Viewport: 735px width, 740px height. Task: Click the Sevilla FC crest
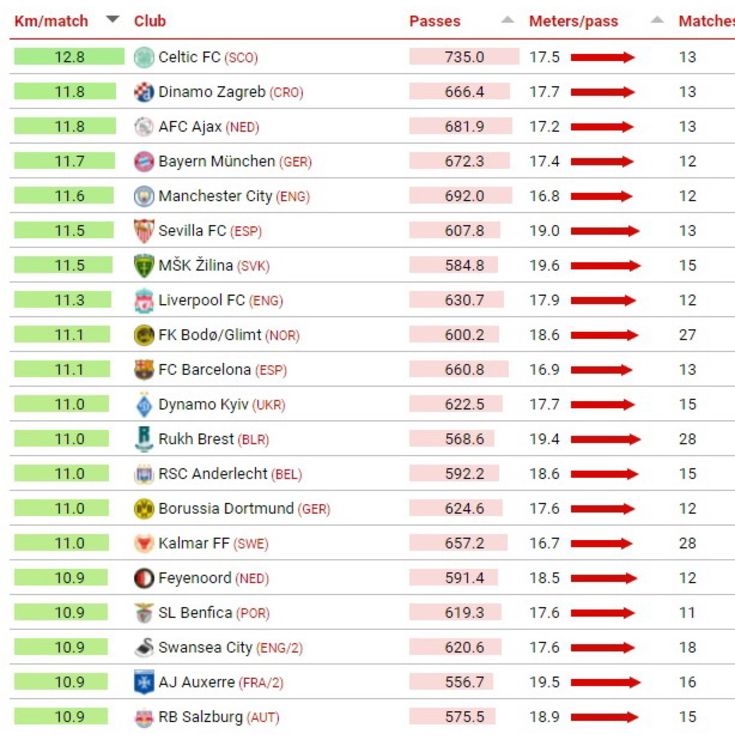144,231
